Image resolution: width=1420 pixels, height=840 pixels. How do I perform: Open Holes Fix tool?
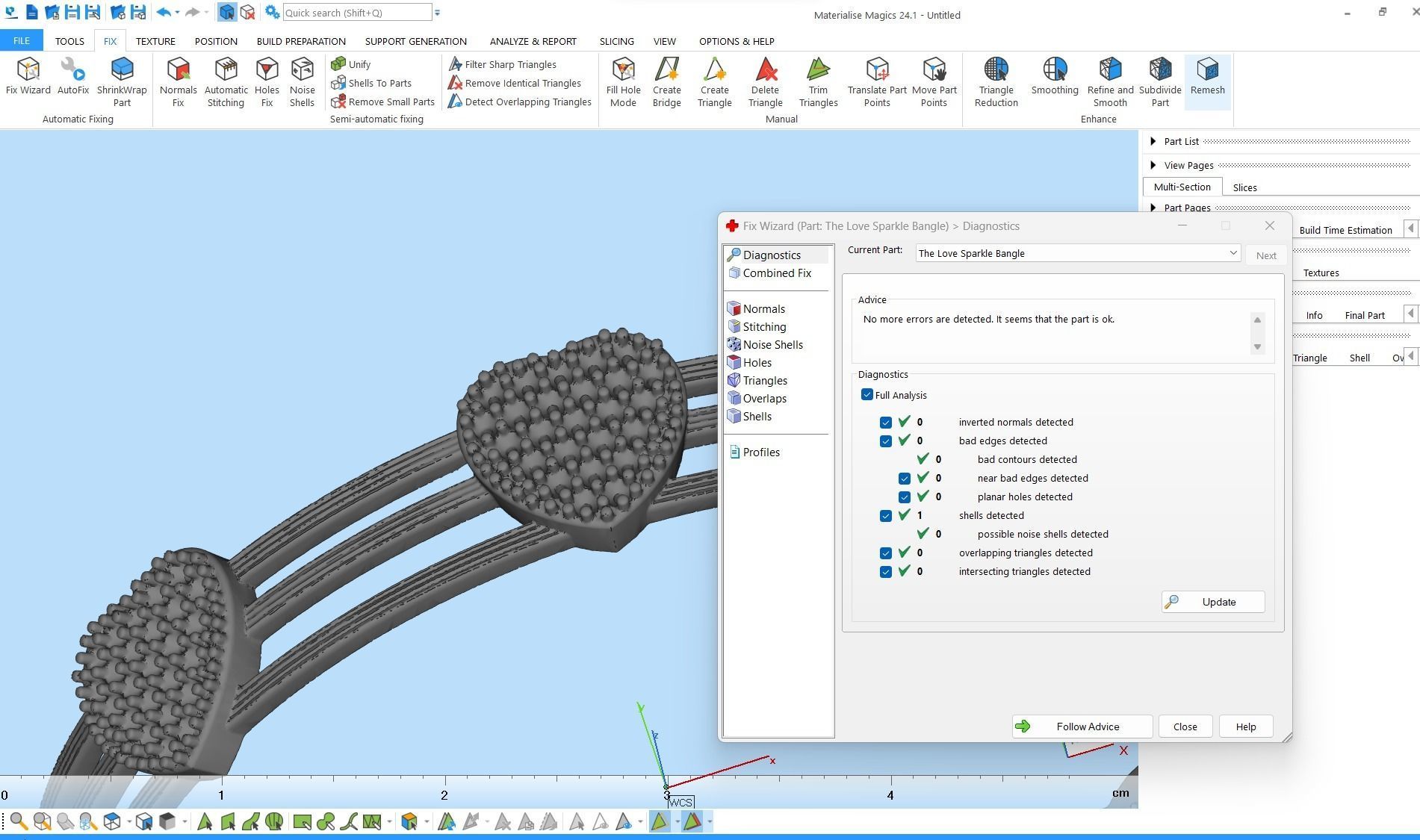pos(267,82)
